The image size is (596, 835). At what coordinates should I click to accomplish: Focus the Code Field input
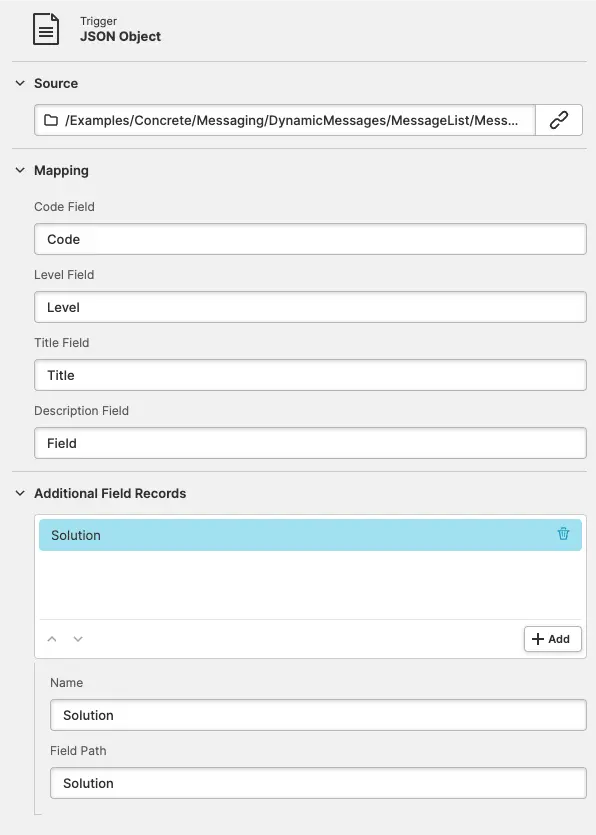(310, 239)
